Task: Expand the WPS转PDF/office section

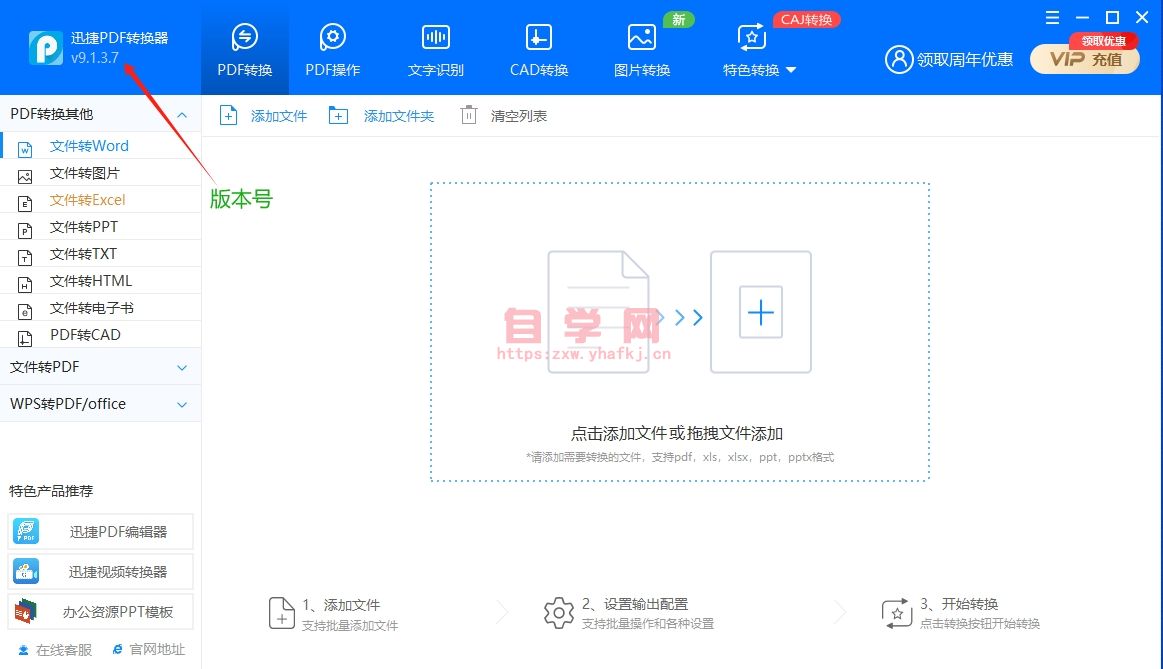Action: tap(182, 405)
